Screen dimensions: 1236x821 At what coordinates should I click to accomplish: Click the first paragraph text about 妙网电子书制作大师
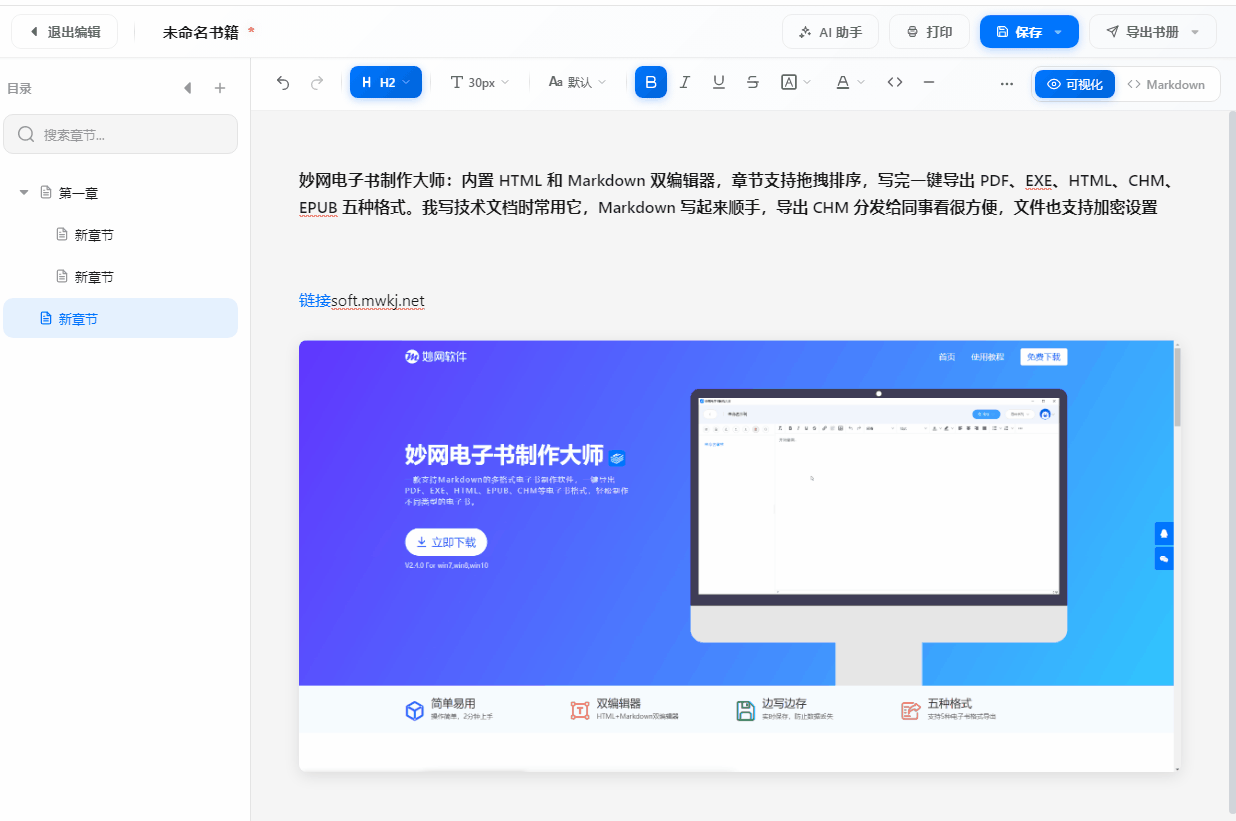(736, 194)
